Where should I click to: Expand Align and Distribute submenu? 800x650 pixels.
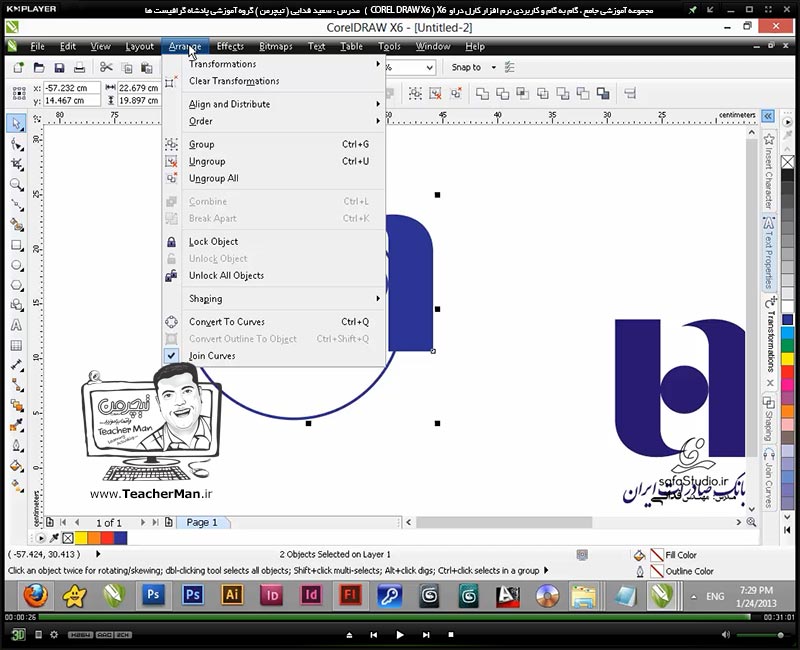[x=274, y=104]
